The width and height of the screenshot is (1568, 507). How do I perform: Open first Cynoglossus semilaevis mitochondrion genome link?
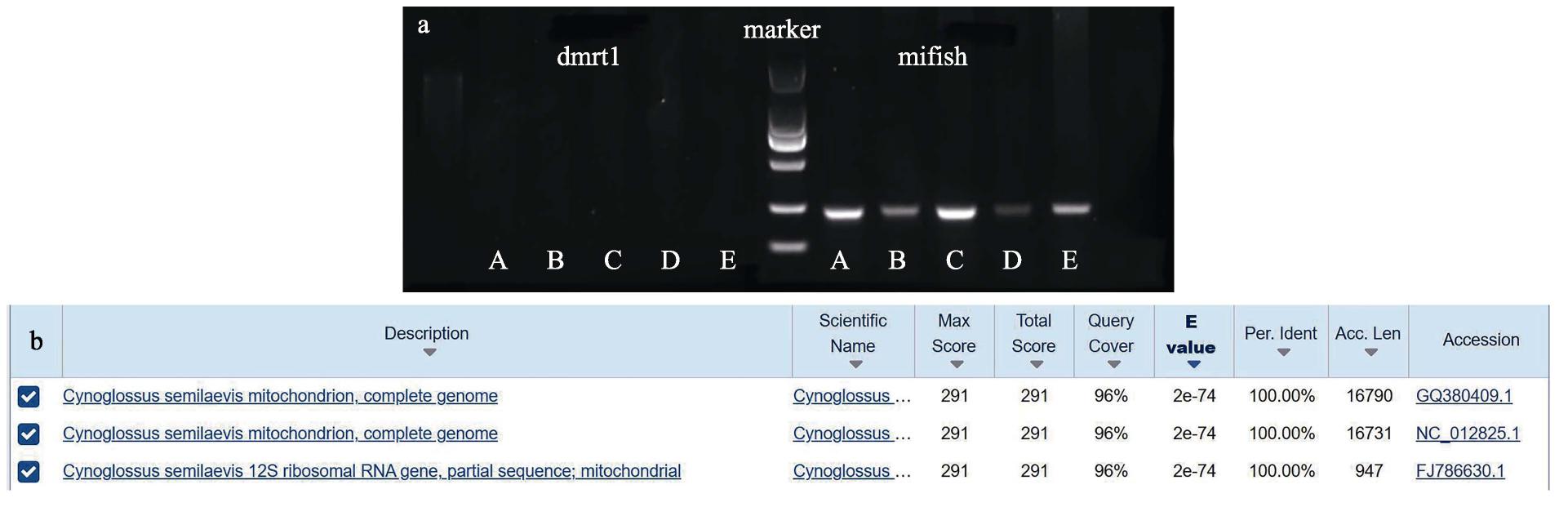pyautogui.click(x=280, y=396)
